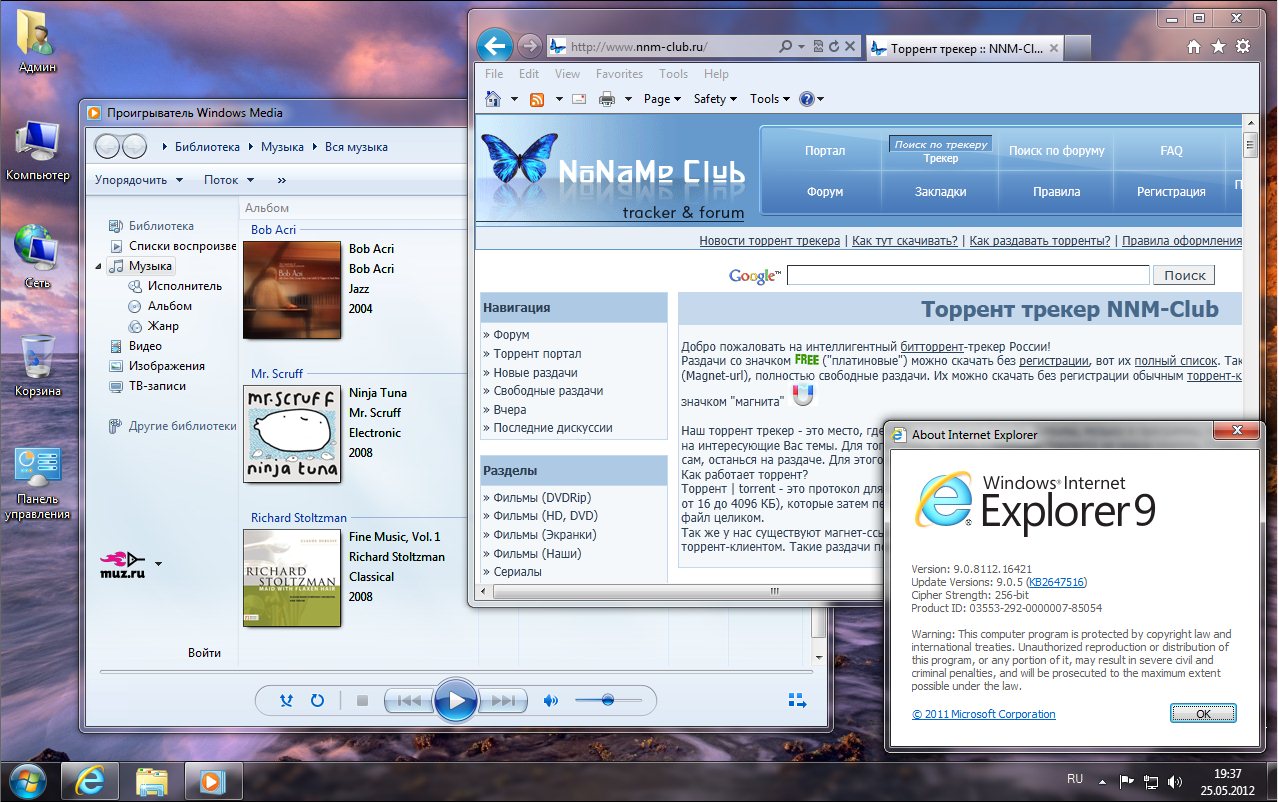This screenshot has height=802, width=1279.
Task: Click into the Google search field
Action: click(x=967, y=275)
